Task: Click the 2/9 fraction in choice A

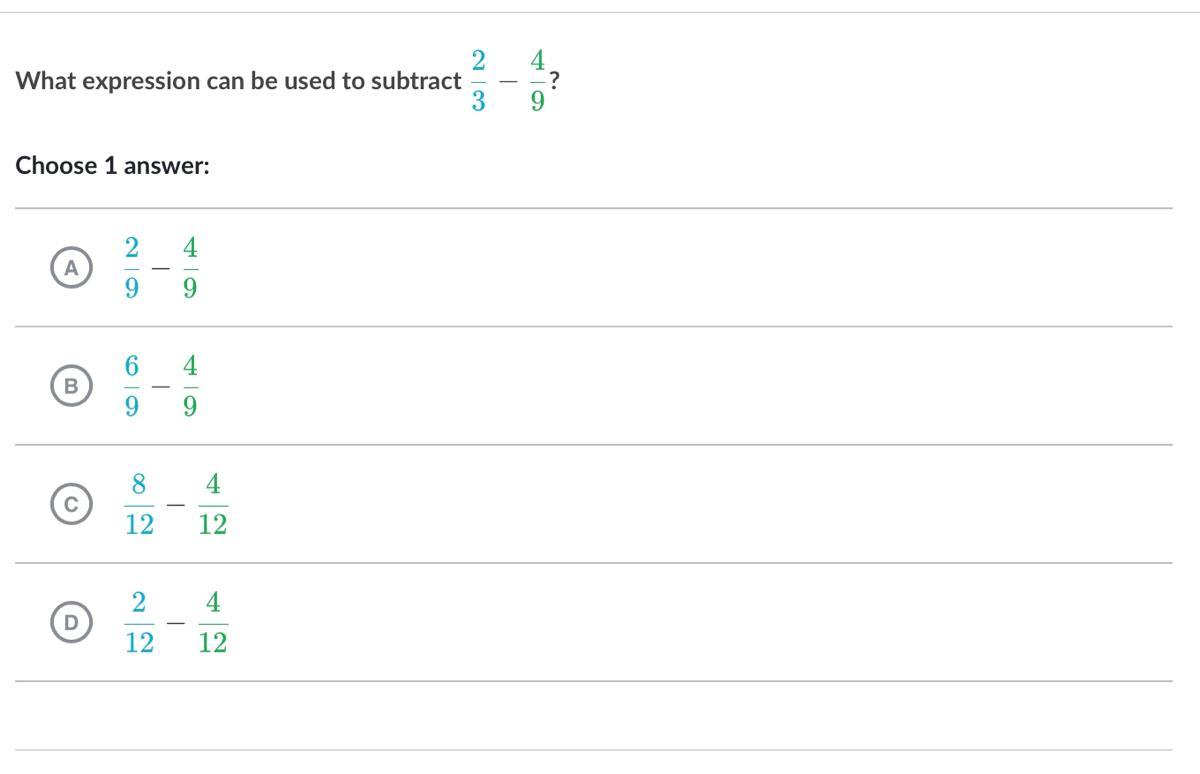Action: pos(132,268)
